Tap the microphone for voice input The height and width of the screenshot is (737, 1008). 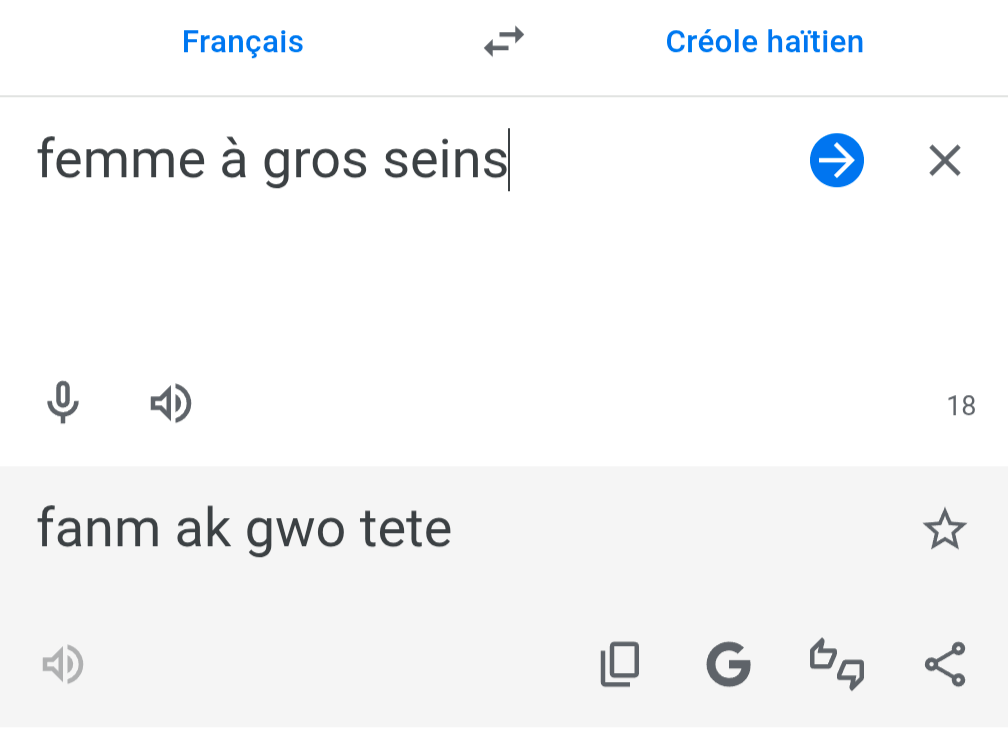tap(63, 403)
